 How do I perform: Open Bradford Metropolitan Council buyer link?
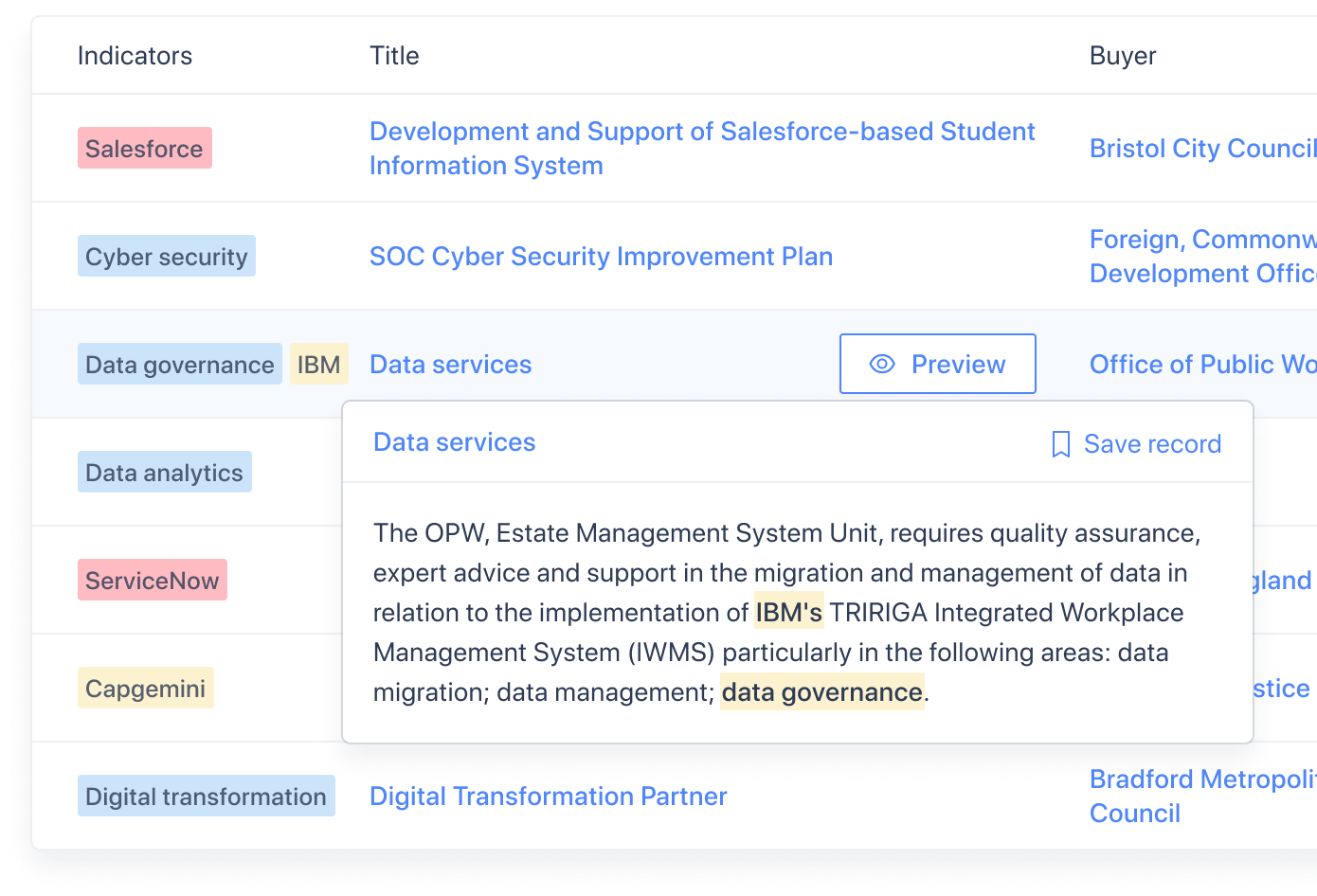(1202, 796)
